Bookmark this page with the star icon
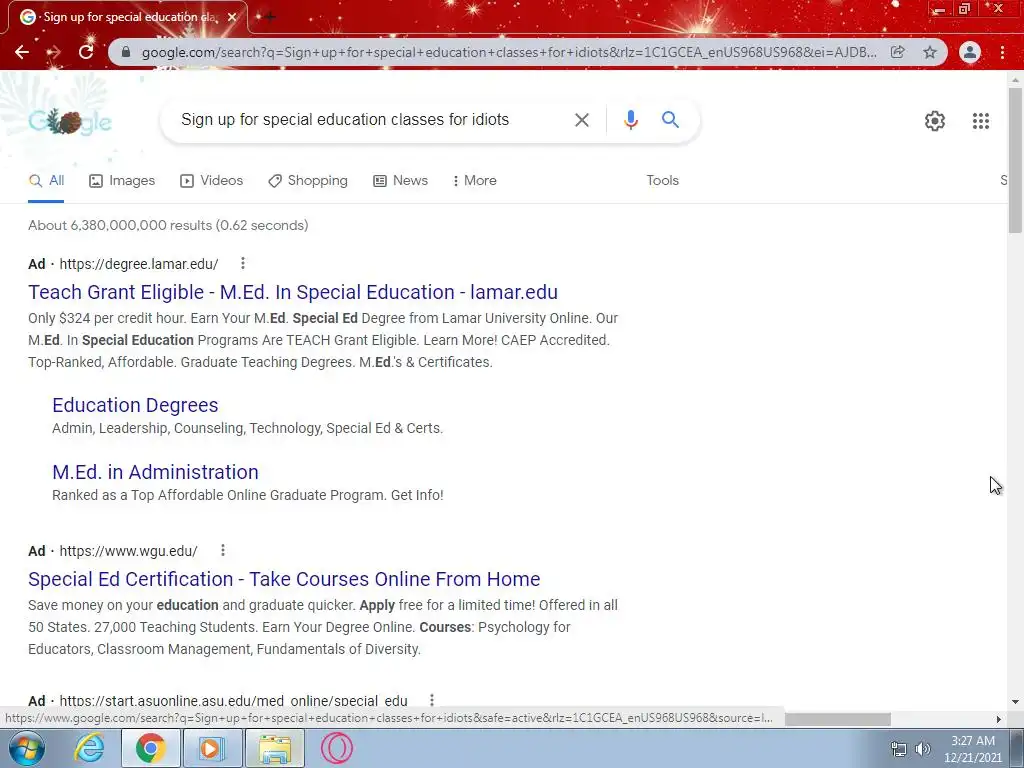Image resolution: width=1024 pixels, height=768 pixels. [930, 52]
